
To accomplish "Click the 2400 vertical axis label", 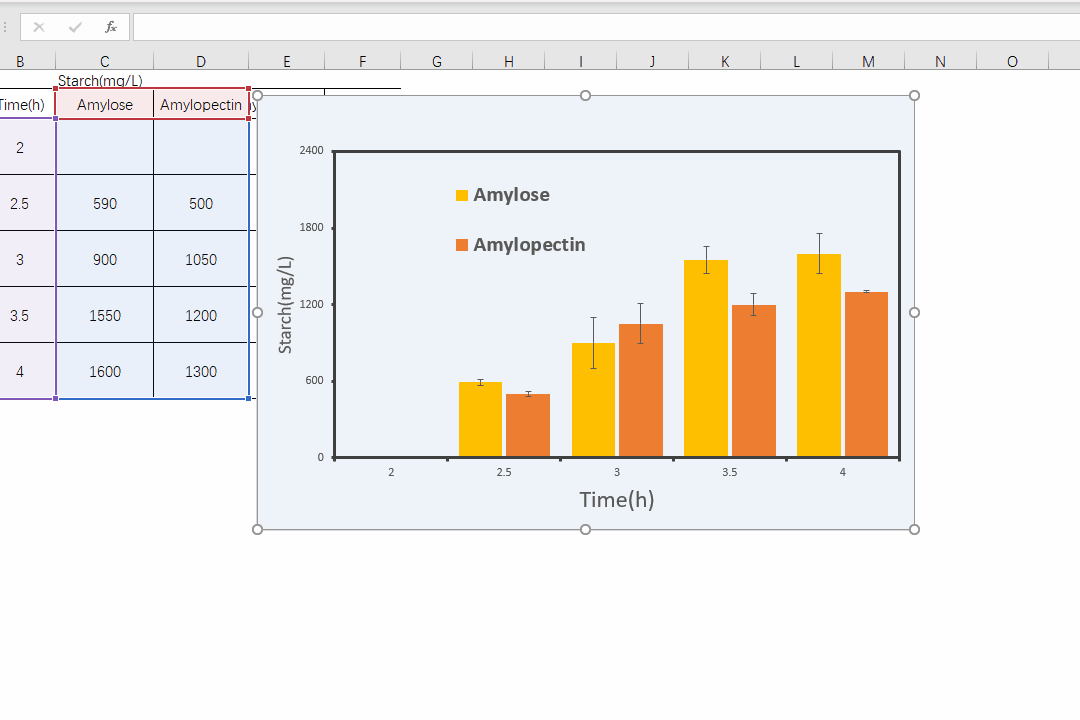I will coord(311,150).
